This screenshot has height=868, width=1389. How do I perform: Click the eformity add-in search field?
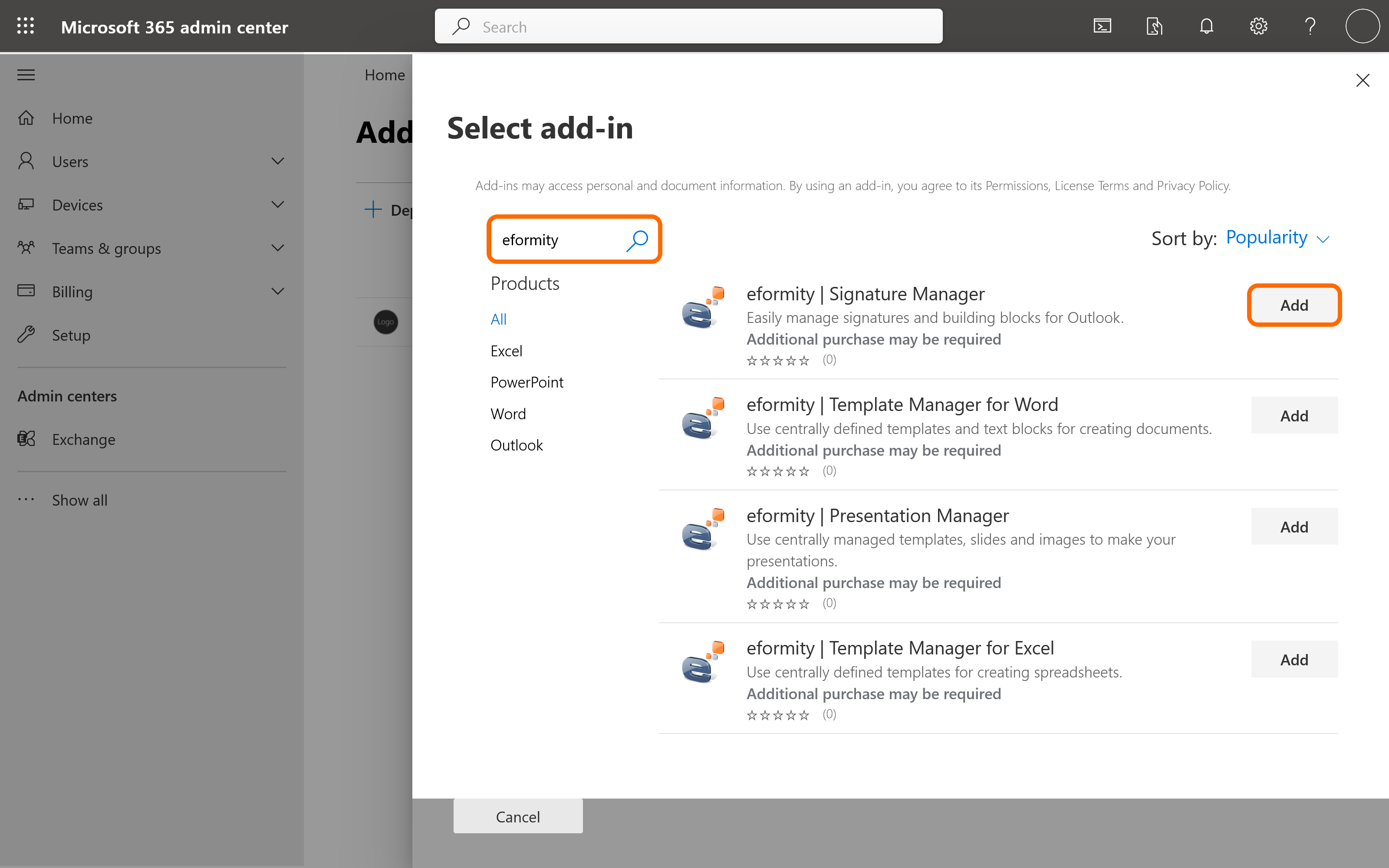(557, 240)
